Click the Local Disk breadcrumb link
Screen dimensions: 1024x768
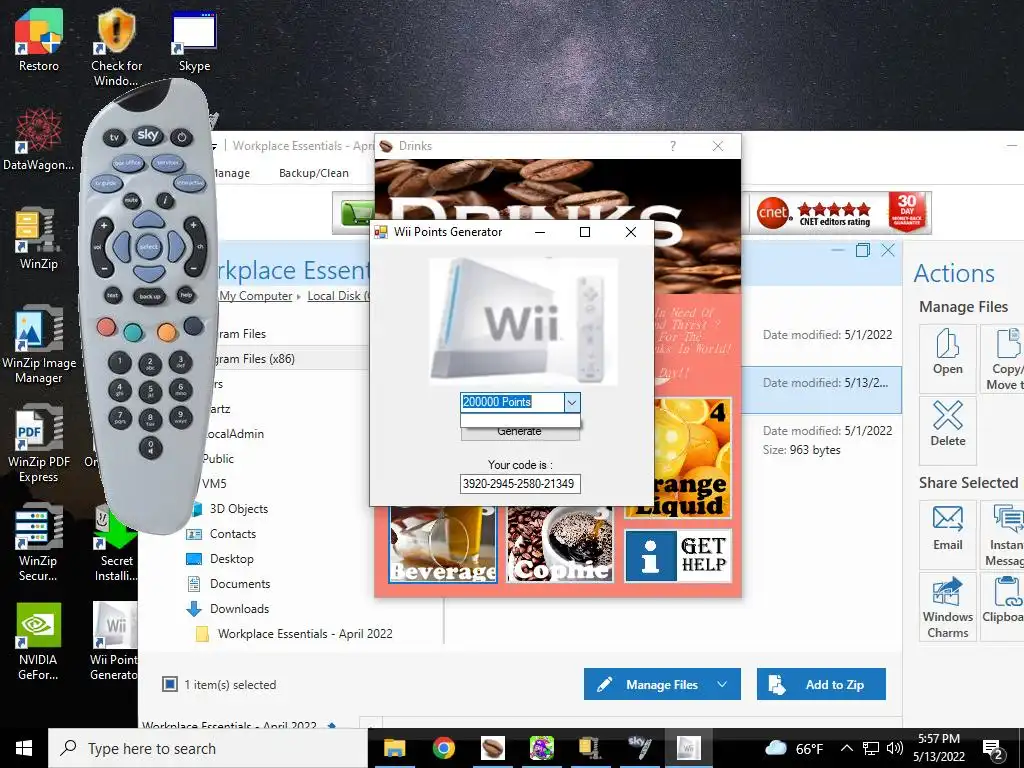(338, 296)
